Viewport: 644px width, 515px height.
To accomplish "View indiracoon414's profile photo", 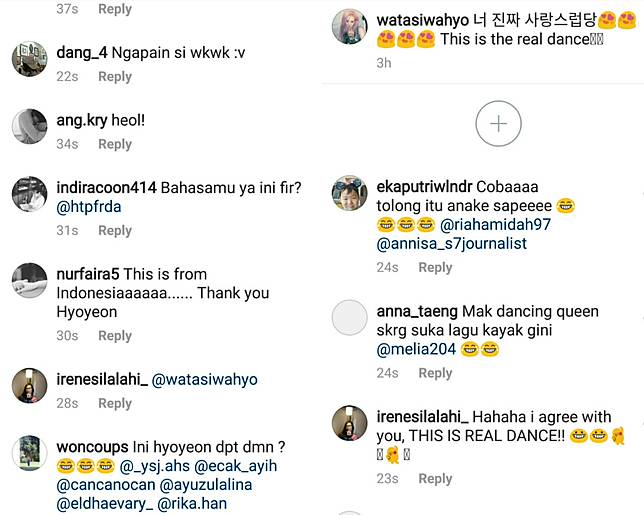I will click(30, 194).
